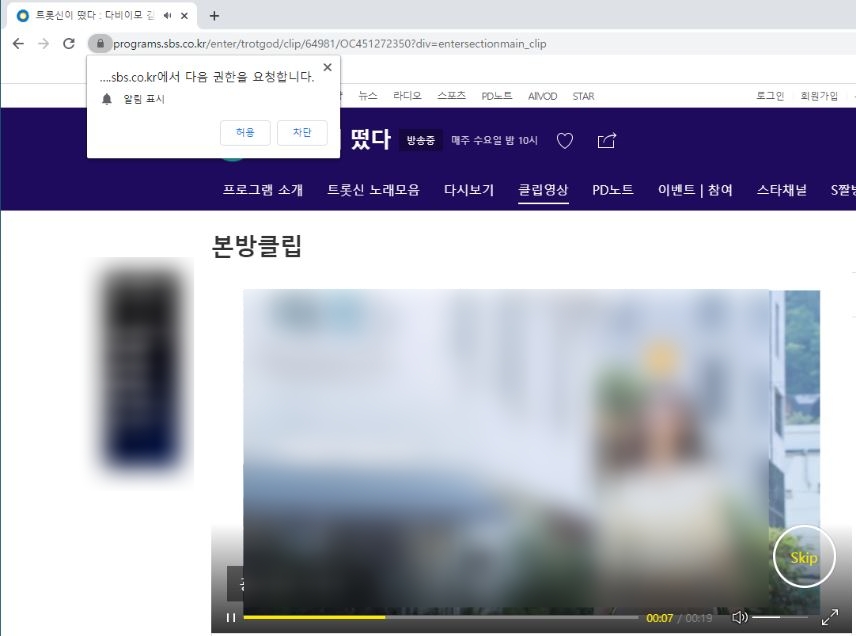
Task: Mute the video volume speaker icon
Action: click(x=740, y=617)
